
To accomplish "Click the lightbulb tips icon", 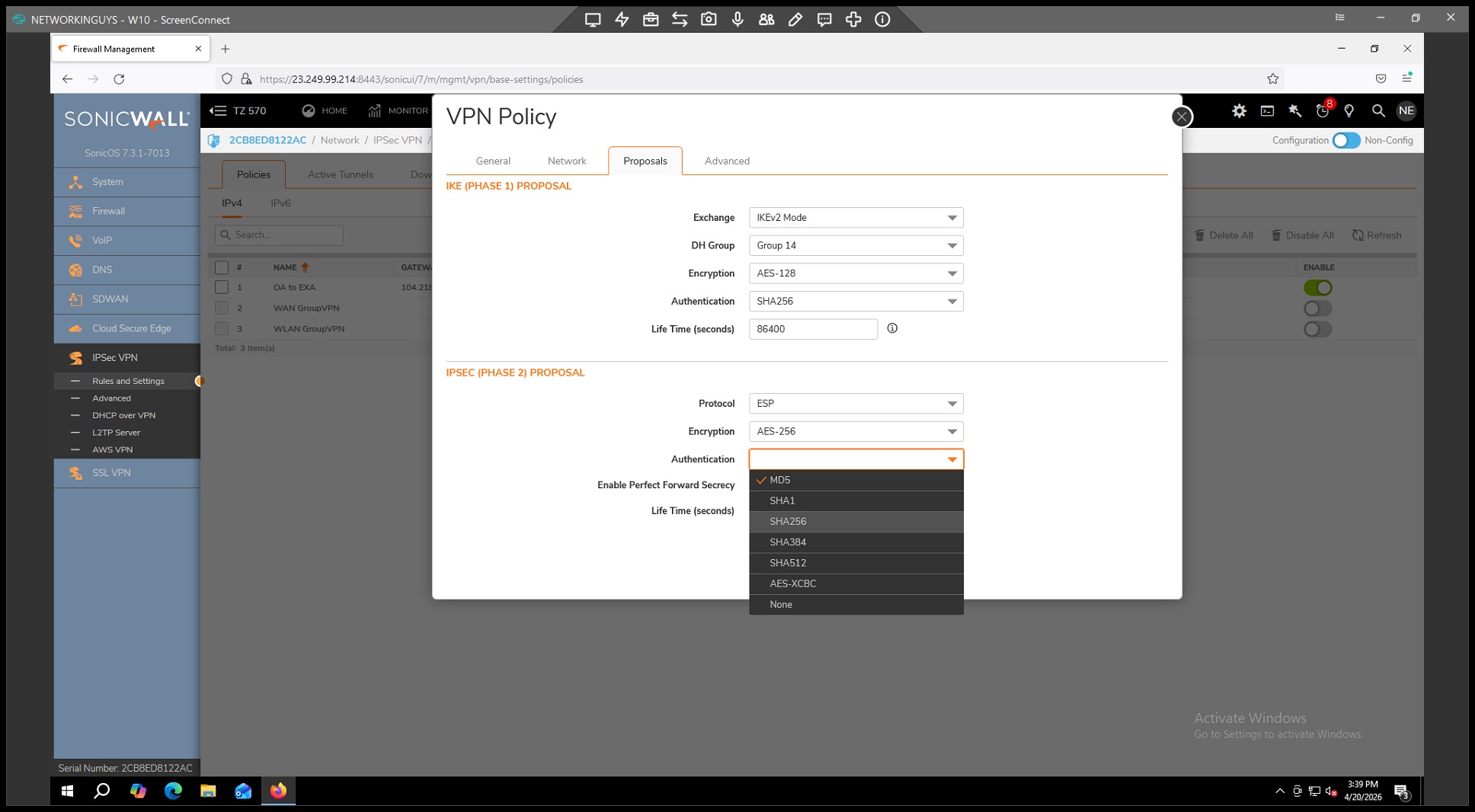I will point(1349,111).
